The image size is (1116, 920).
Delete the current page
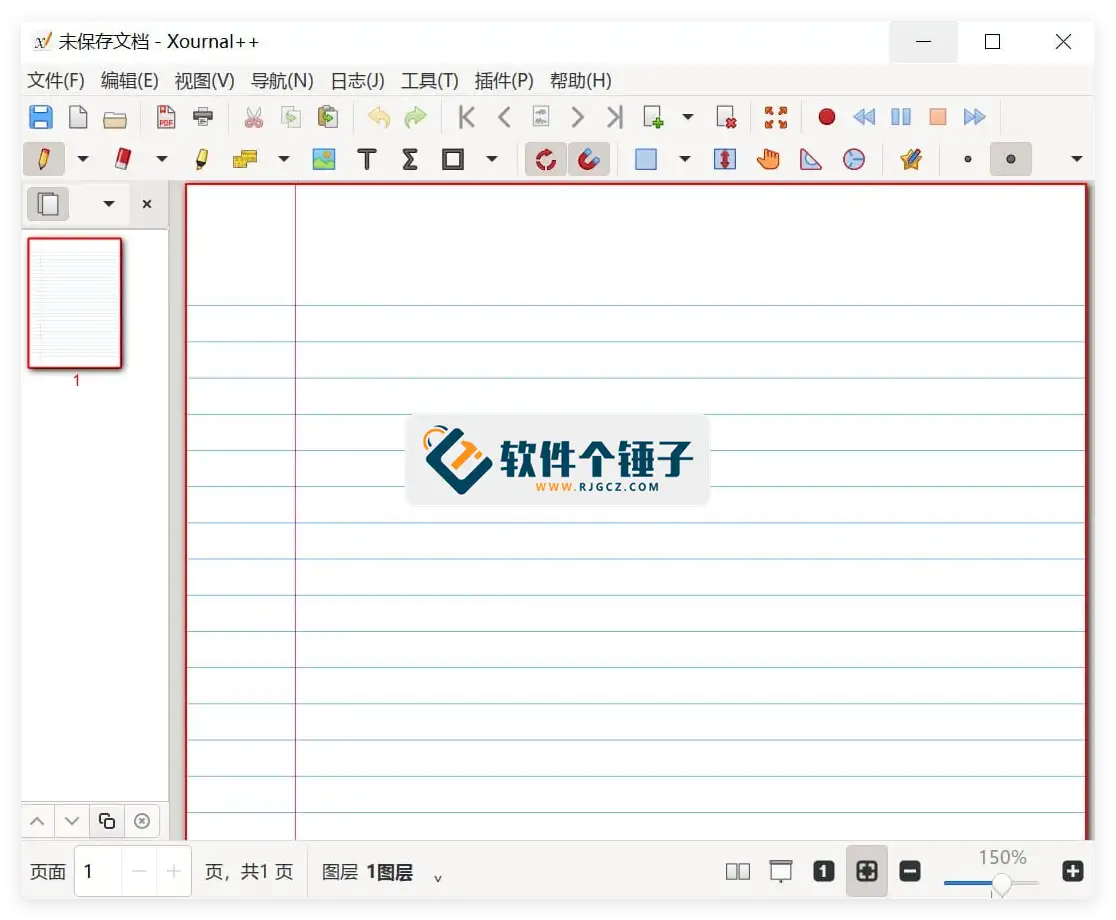(725, 117)
